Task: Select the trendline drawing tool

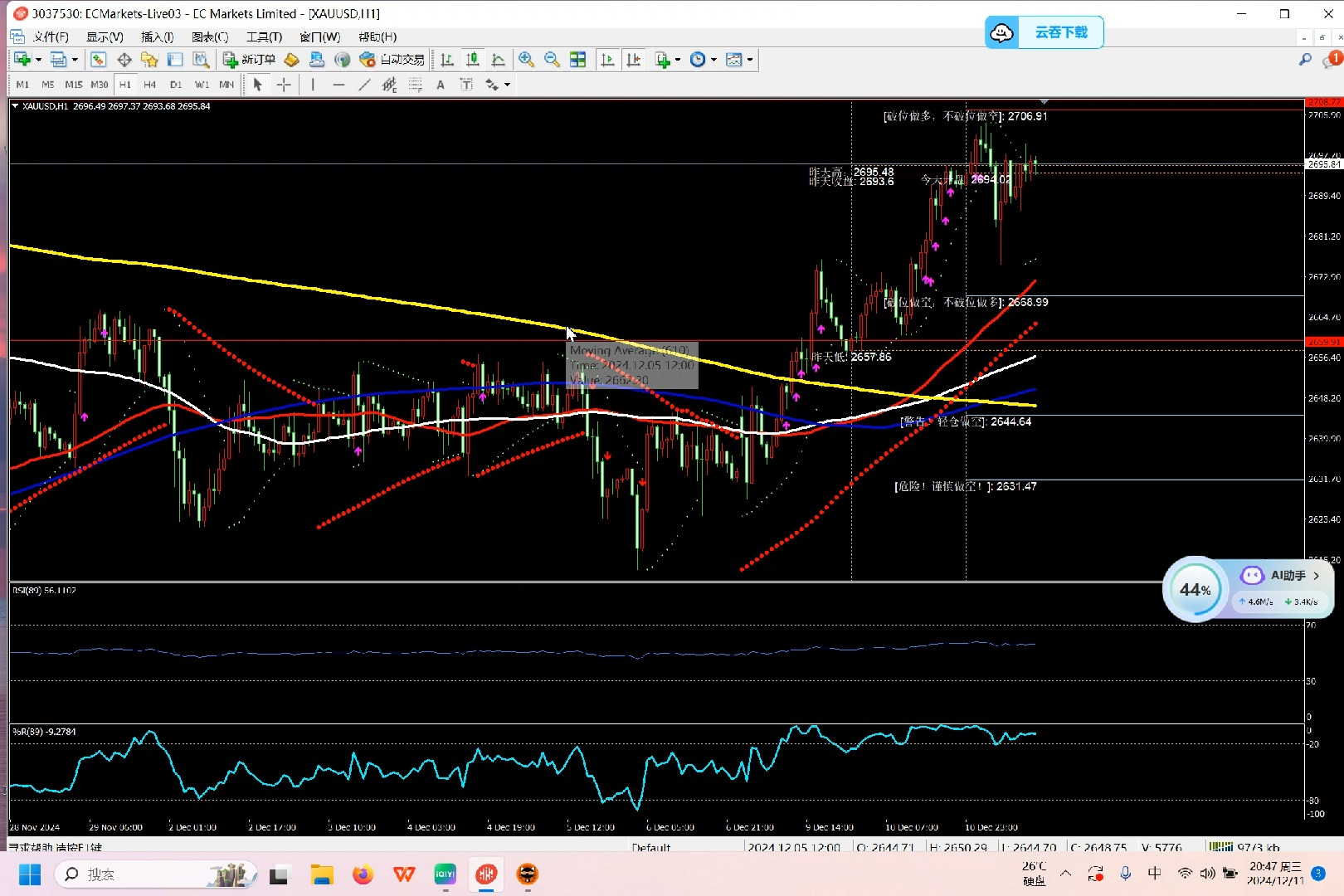Action: (x=364, y=85)
